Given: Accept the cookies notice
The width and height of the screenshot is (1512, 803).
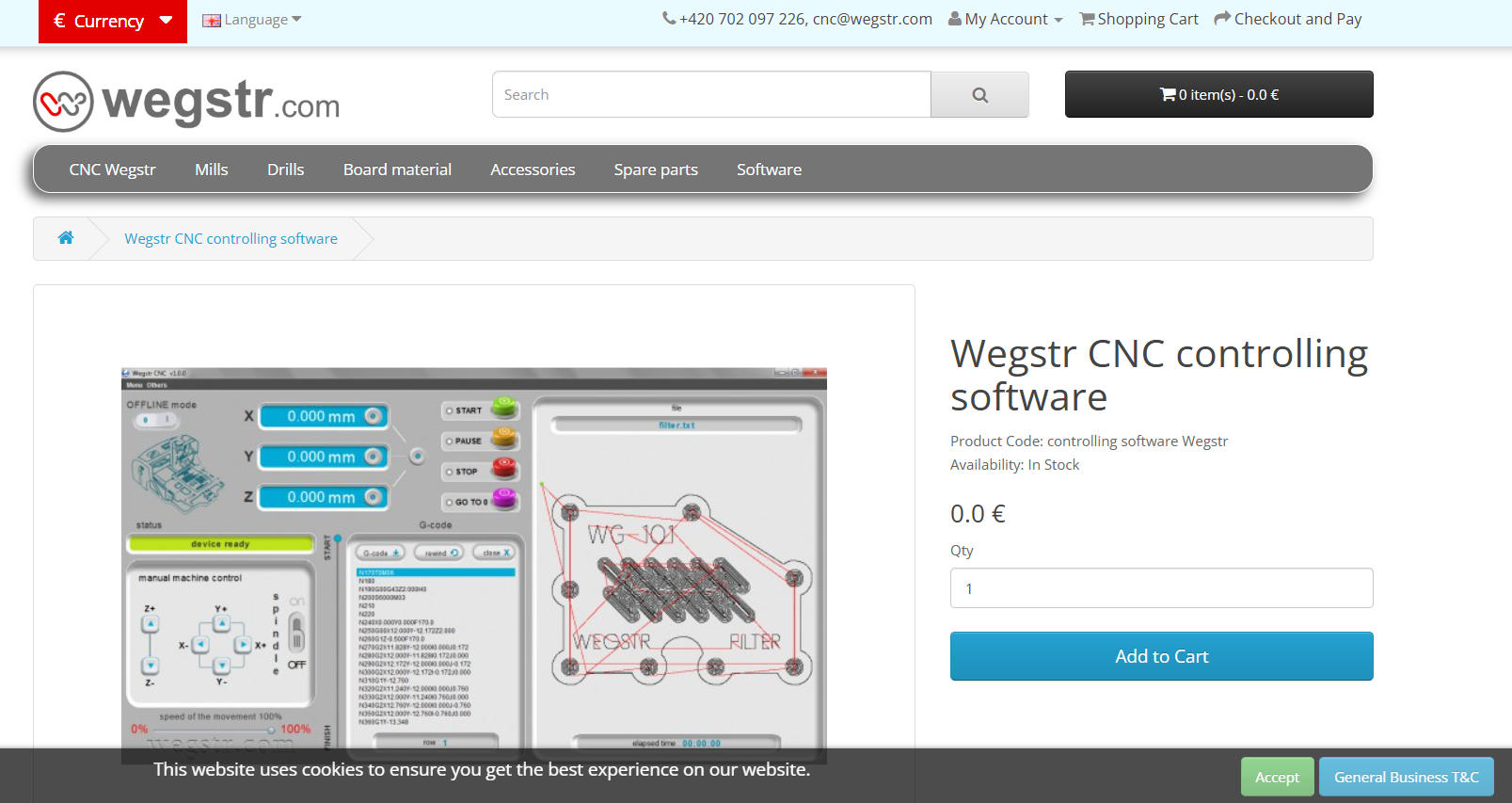Looking at the screenshot, I should click(1277, 777).
